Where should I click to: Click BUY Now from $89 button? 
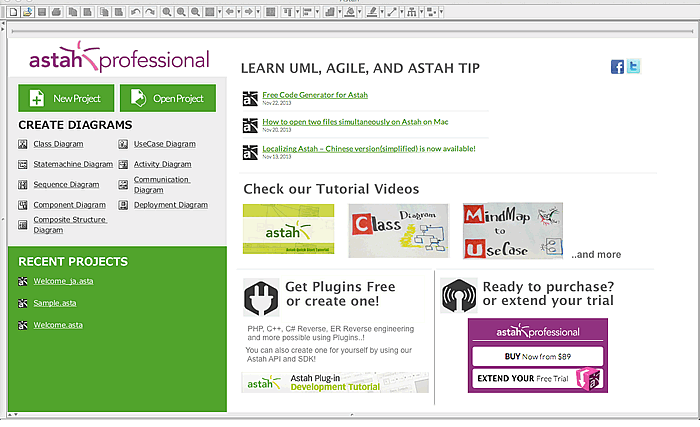click(x=538, y=356)
